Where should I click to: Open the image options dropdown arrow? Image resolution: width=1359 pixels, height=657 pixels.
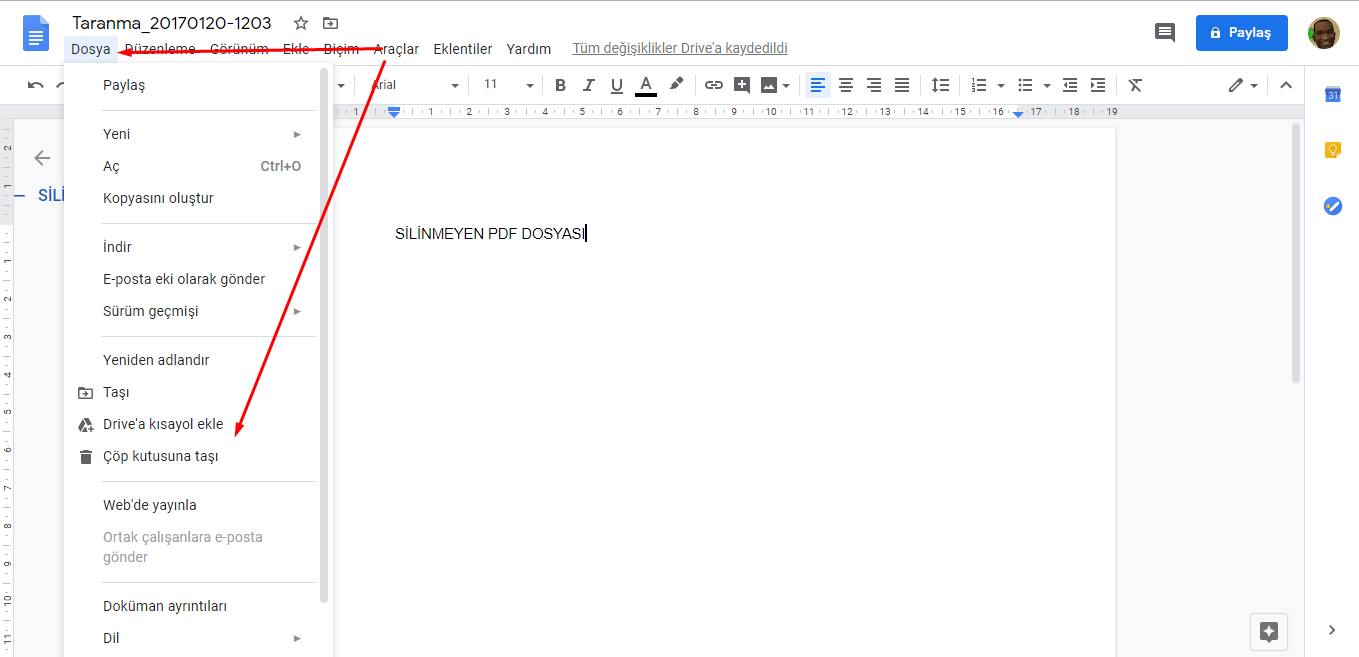pyautogui.click(x=786, y=86)
